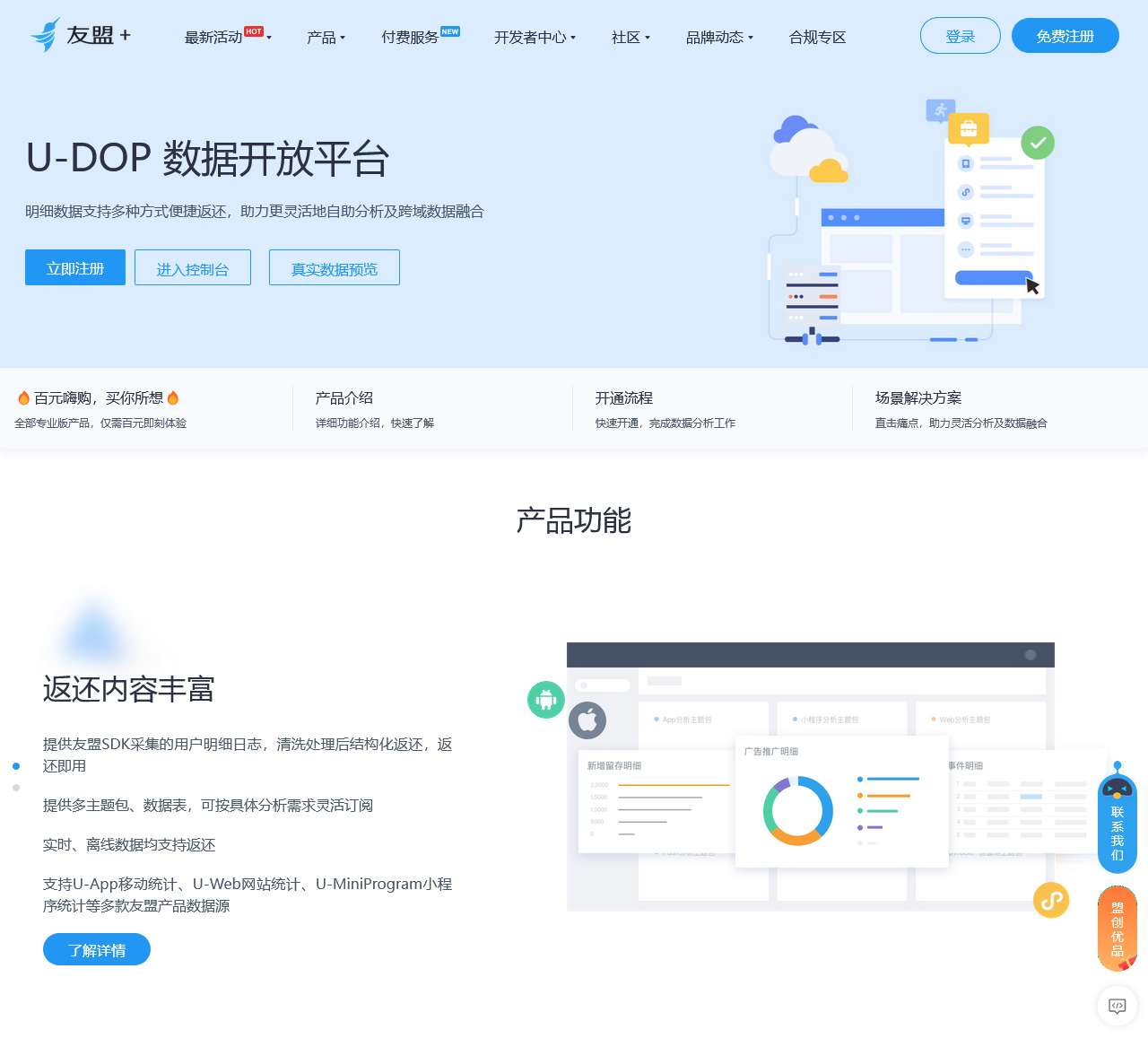Click the flame icon before 百元嗨购

pos(24,397)
